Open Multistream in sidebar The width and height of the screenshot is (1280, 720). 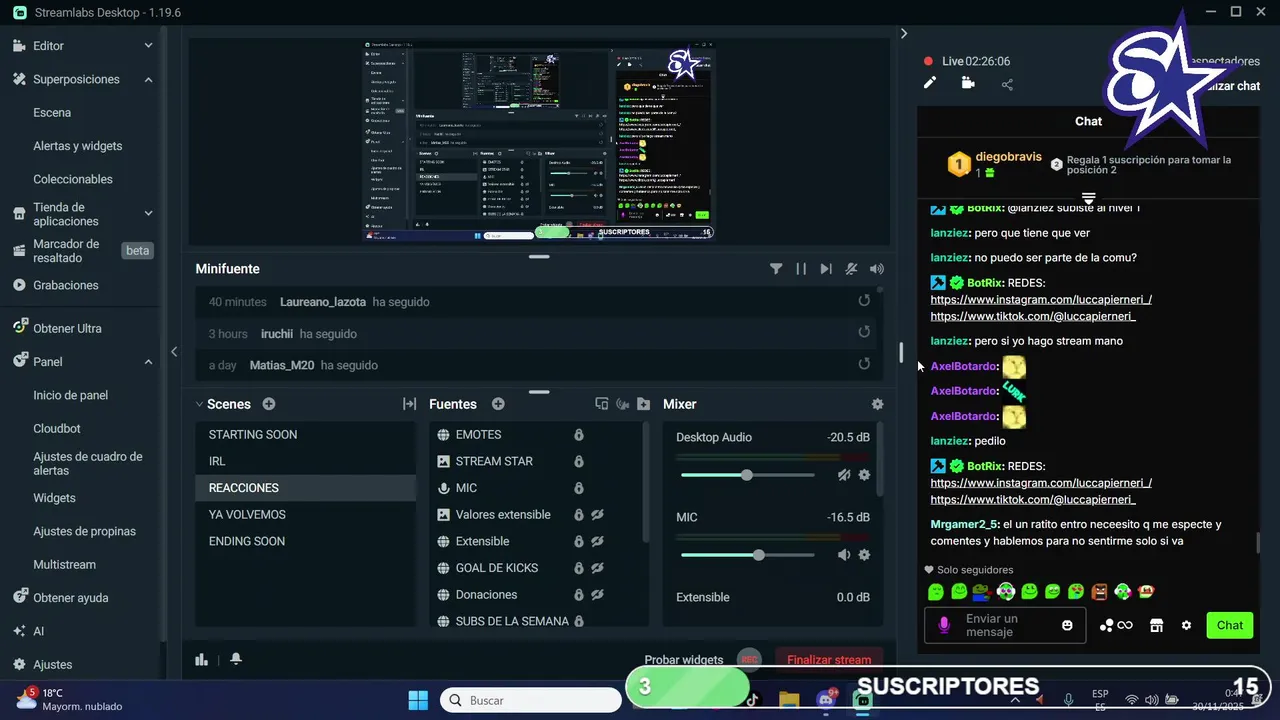pyautogui.click(x=64, y=564)
